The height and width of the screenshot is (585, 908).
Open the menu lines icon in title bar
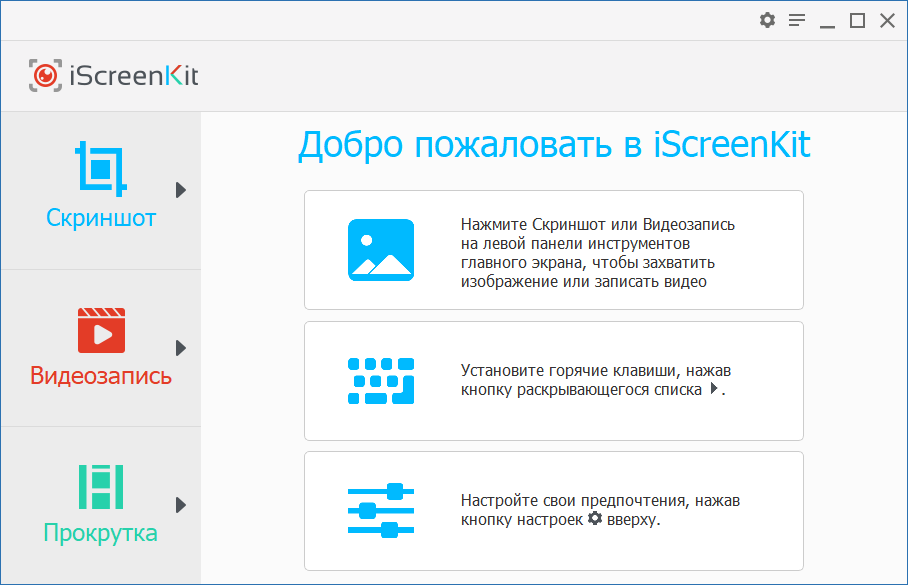point(797,20)
